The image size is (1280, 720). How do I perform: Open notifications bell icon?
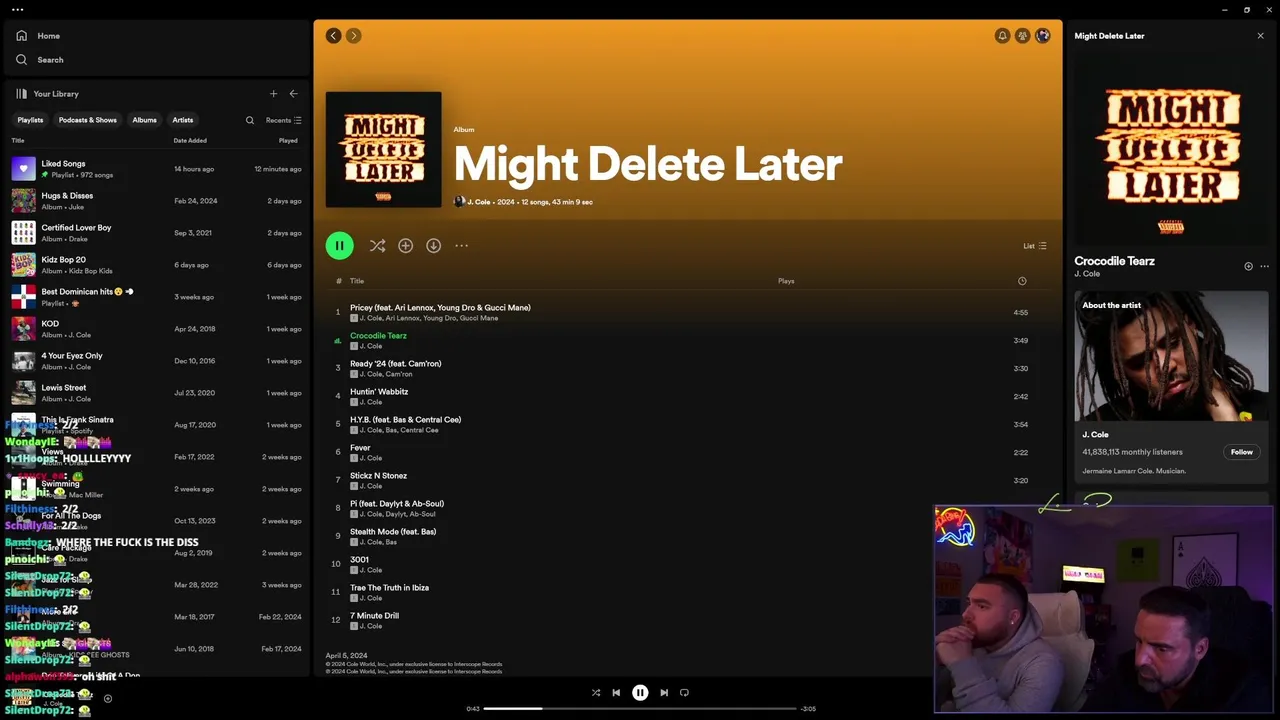pos(1002,36)
